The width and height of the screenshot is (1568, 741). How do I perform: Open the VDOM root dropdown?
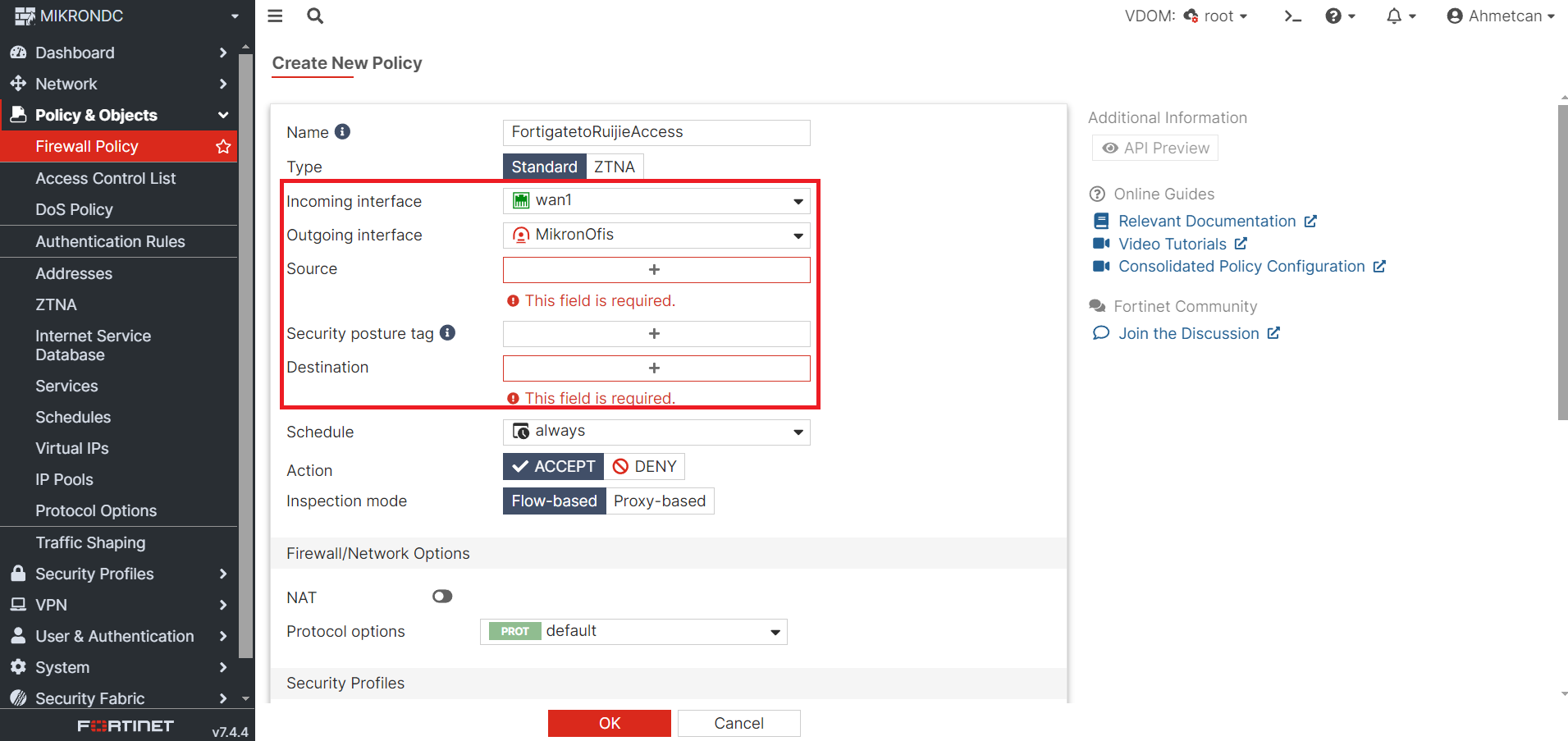[x=1215, y=16]
